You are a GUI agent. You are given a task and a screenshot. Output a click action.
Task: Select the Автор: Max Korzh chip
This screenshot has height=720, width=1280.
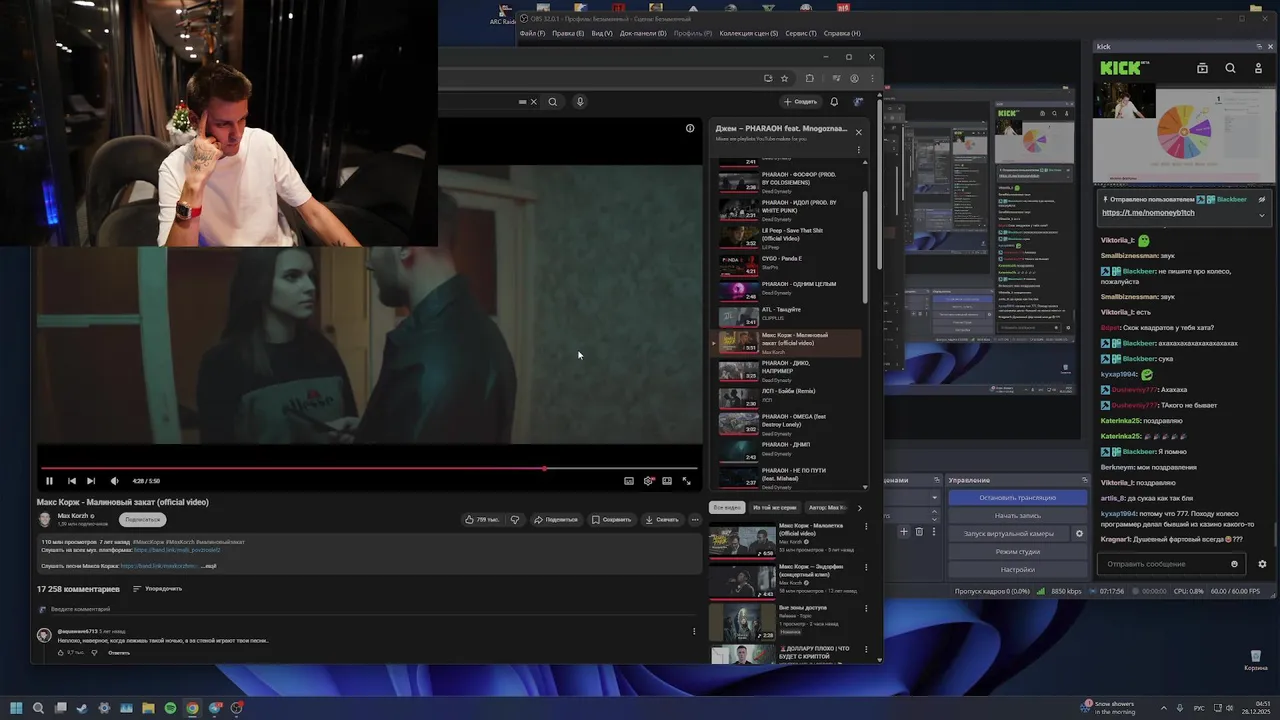click(x=828, y=507)
